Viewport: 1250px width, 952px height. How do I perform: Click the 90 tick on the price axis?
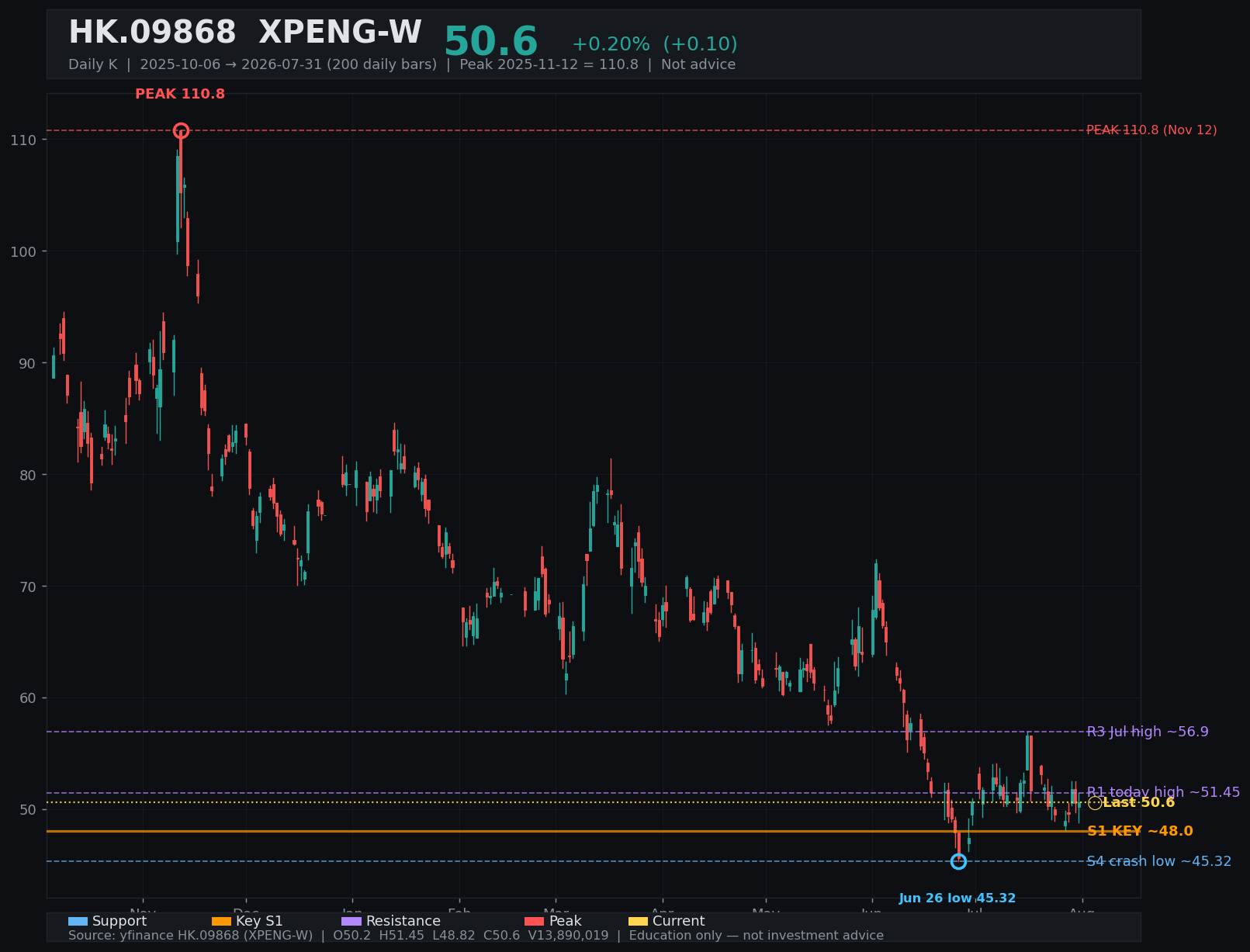(x=28, y=363)
